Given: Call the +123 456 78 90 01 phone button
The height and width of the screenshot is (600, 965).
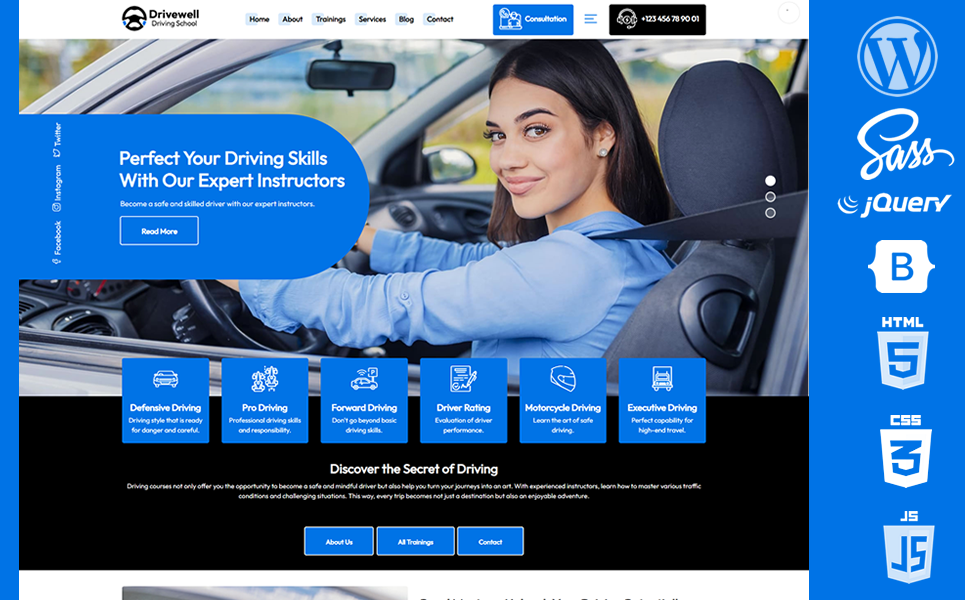Looking at the screenshot, I should tap(657, 19).
